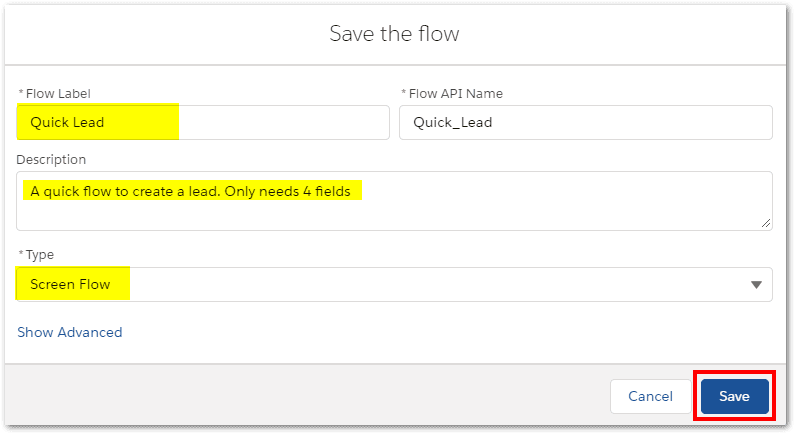Screen dimensions: 795x434
Task: Click the required asterisk beside Flow API Name
Action: point(403,94)
